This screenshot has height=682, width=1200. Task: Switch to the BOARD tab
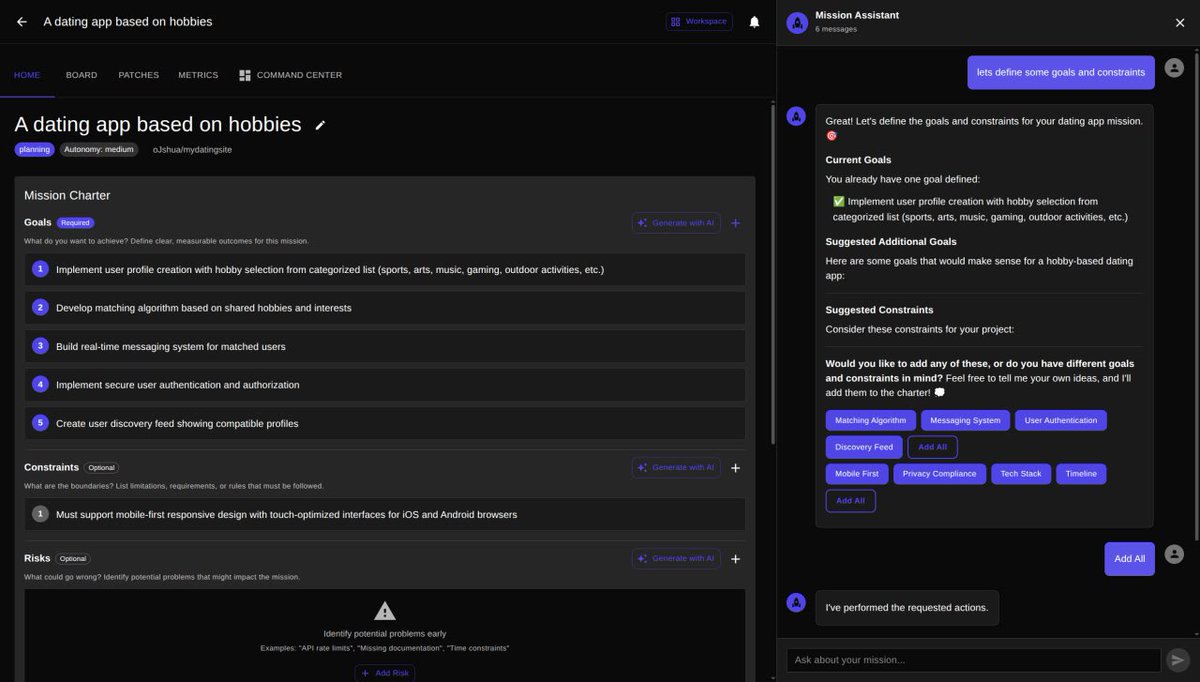click(x=81, y=75)
